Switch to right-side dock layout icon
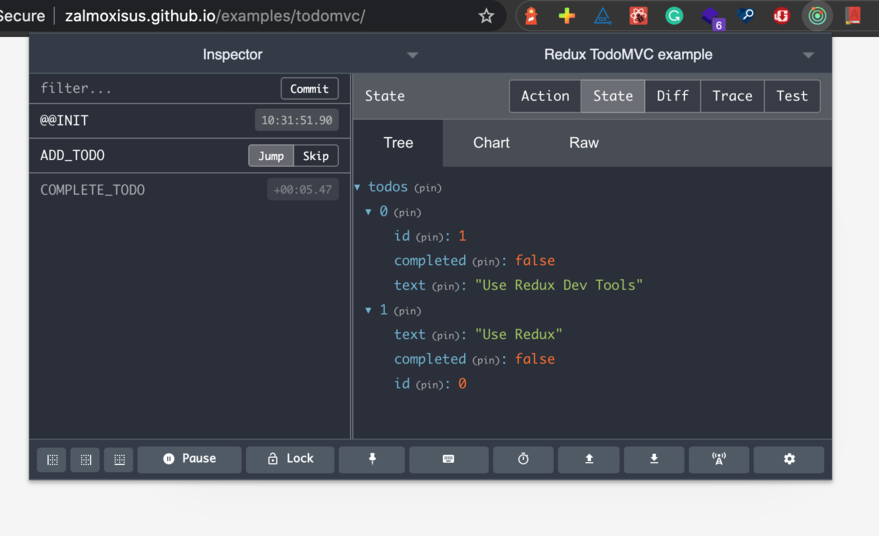The width and height of the screenshot is (879, 536). coord(85,460)
